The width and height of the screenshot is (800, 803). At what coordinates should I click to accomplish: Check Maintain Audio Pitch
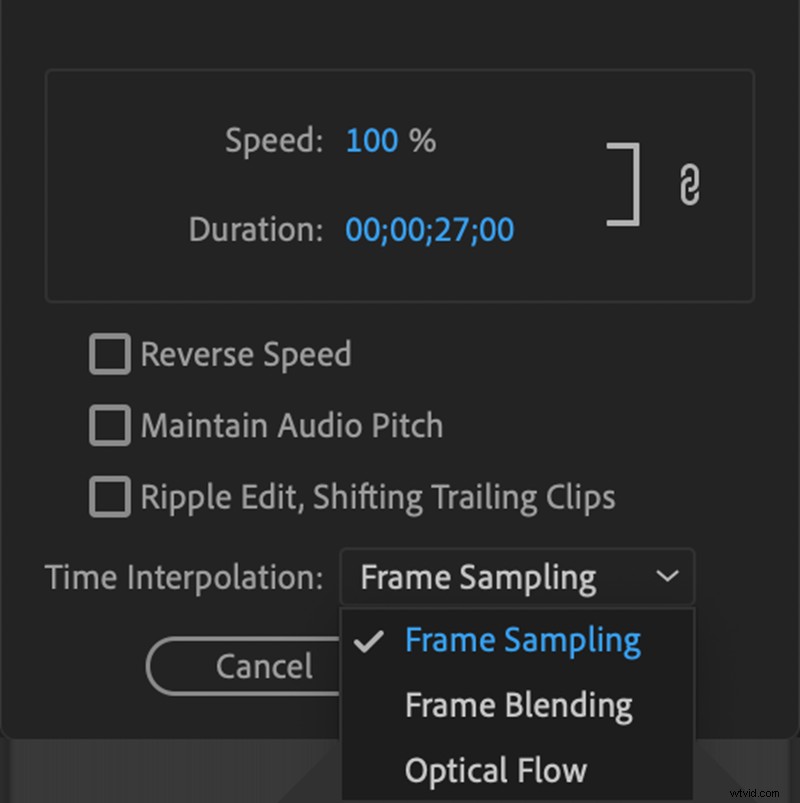click(109, 425)
